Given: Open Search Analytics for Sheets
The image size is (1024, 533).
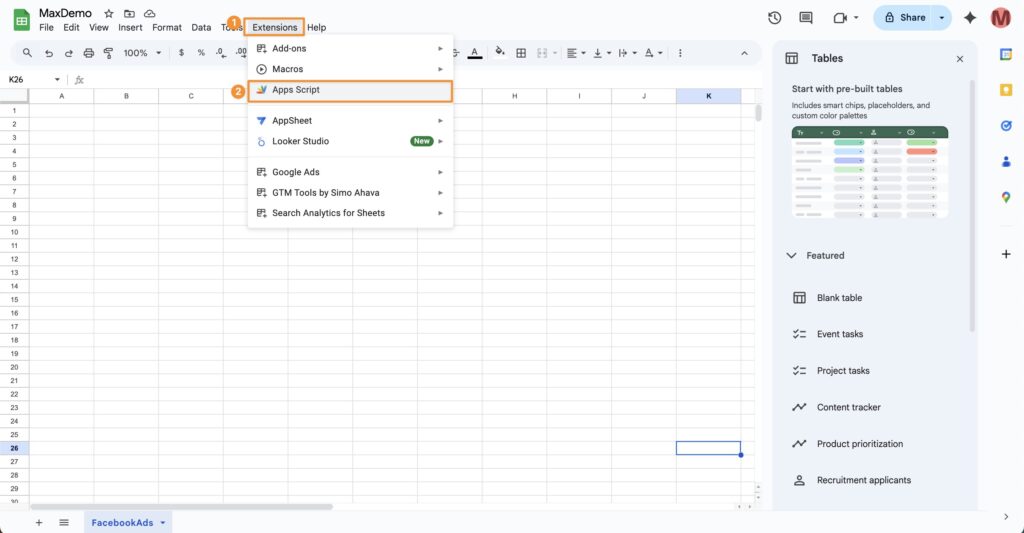Looking at the screenshot, I should coord(350,213).
